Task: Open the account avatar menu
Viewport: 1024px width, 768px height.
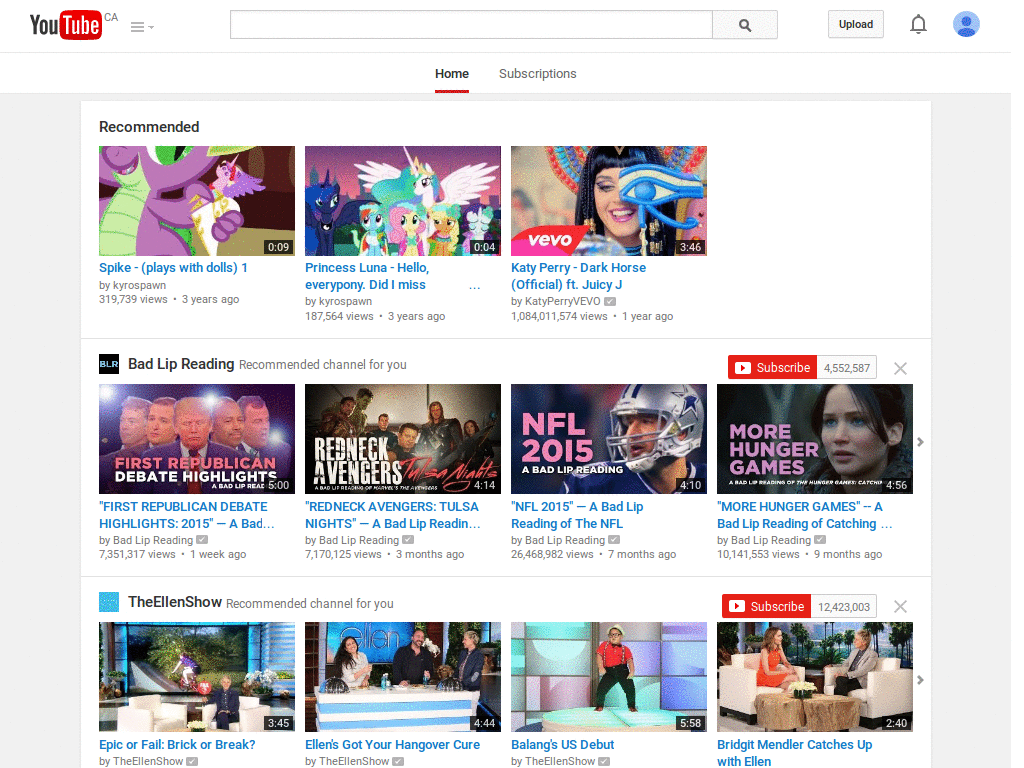Action: tap(966, 24)
